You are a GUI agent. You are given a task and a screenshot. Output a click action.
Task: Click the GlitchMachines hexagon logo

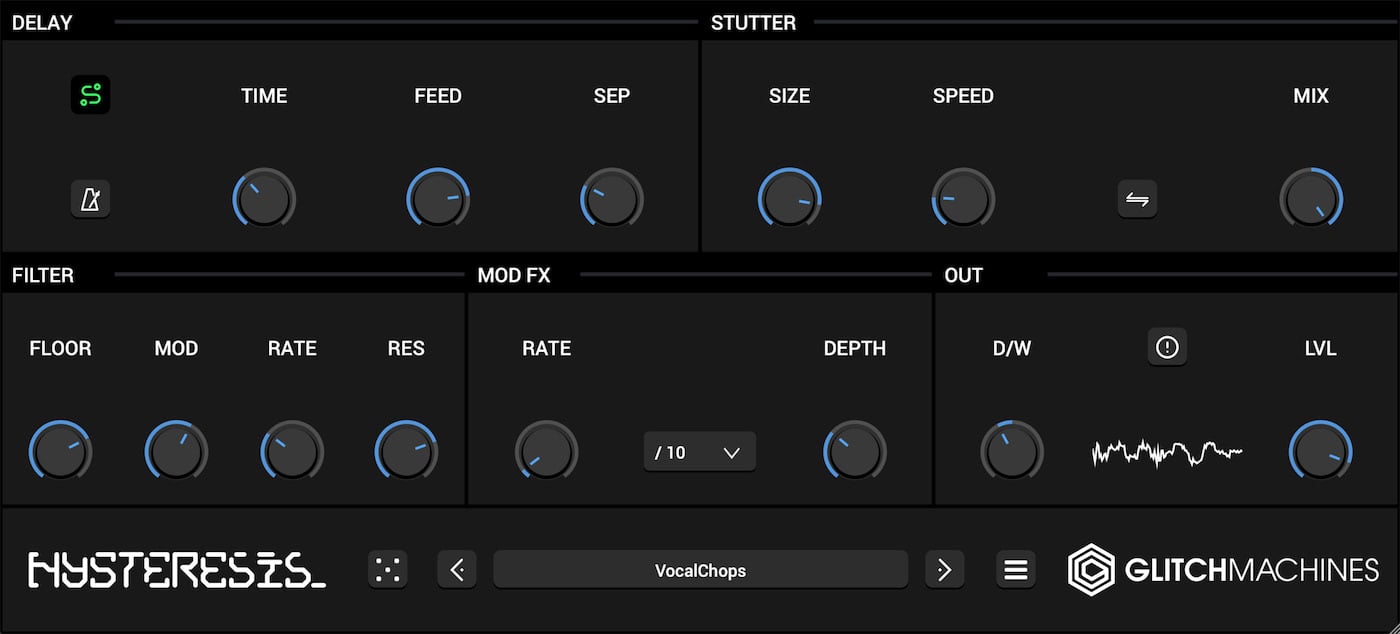(x=1091, y=570)
